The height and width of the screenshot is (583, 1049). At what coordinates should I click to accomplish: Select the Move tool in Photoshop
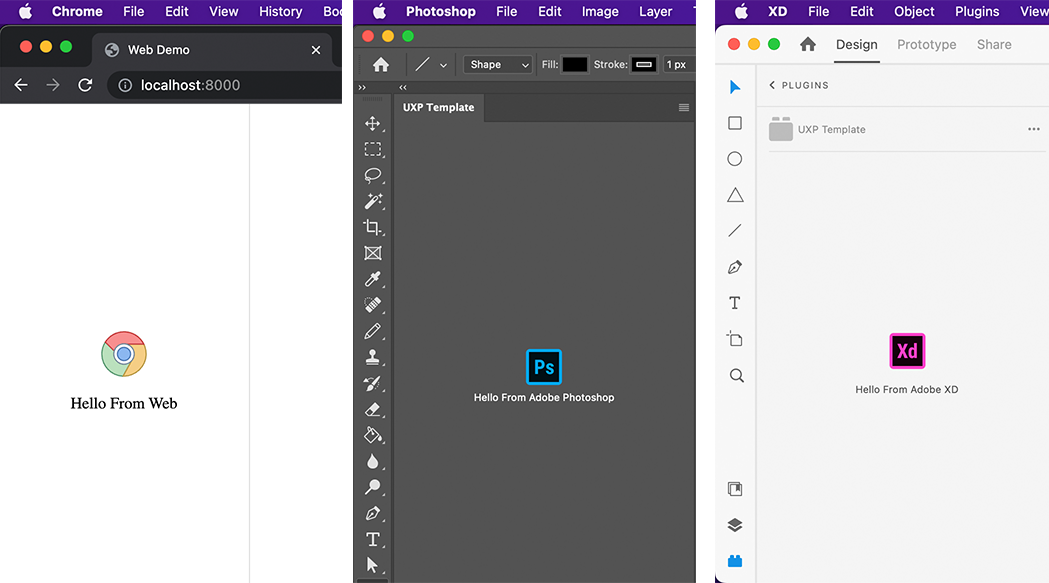tap(373, 123)
